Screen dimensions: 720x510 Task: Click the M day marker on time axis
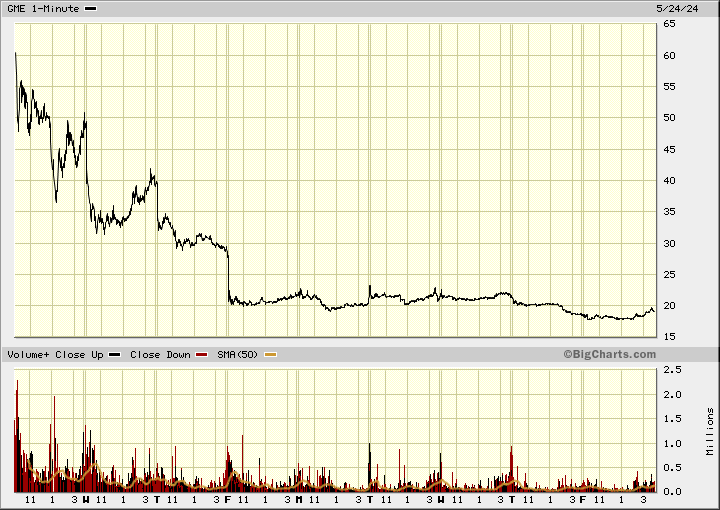pyautogui.click(x=299, y=499)
